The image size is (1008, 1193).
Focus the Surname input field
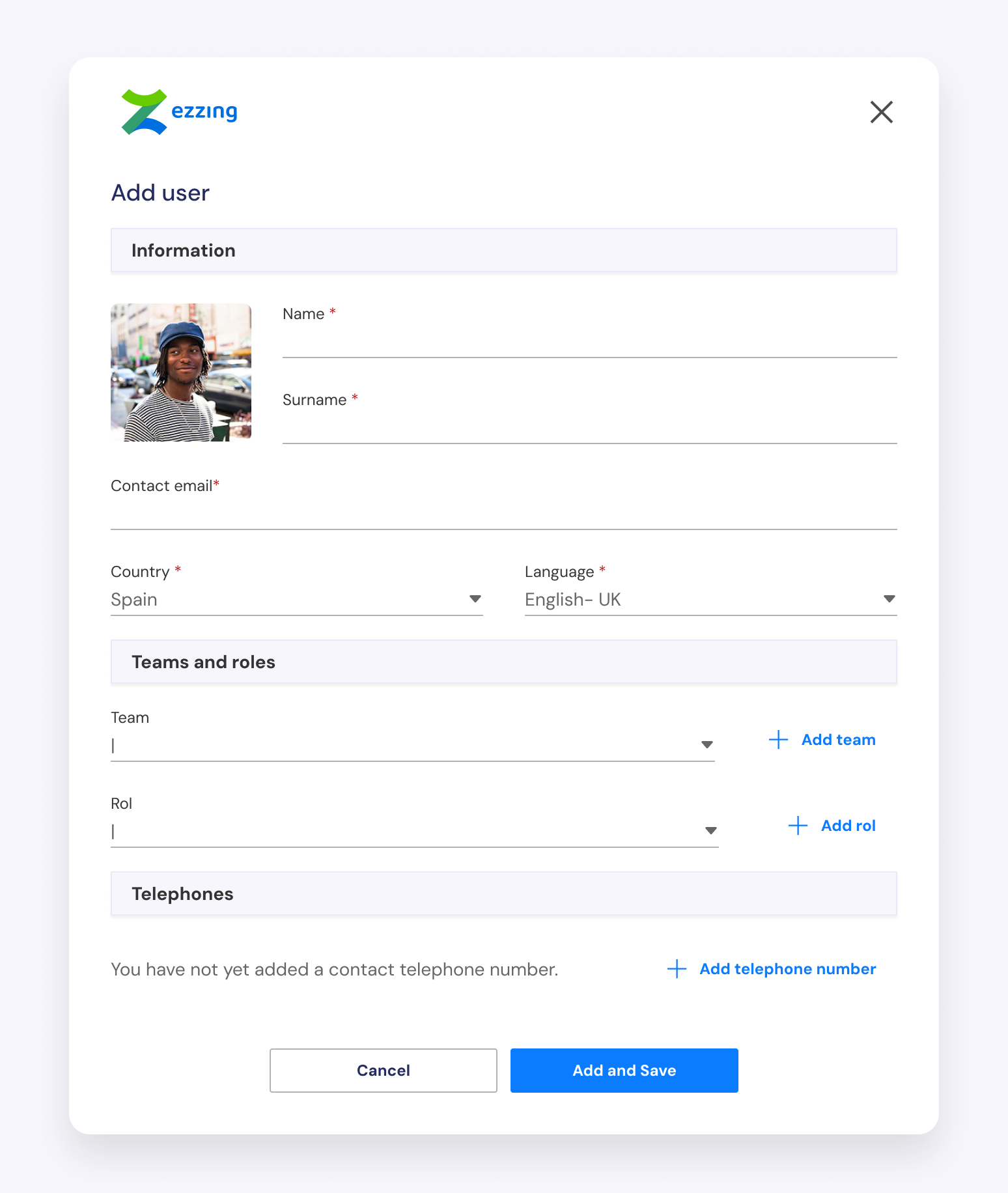[589, 427]
